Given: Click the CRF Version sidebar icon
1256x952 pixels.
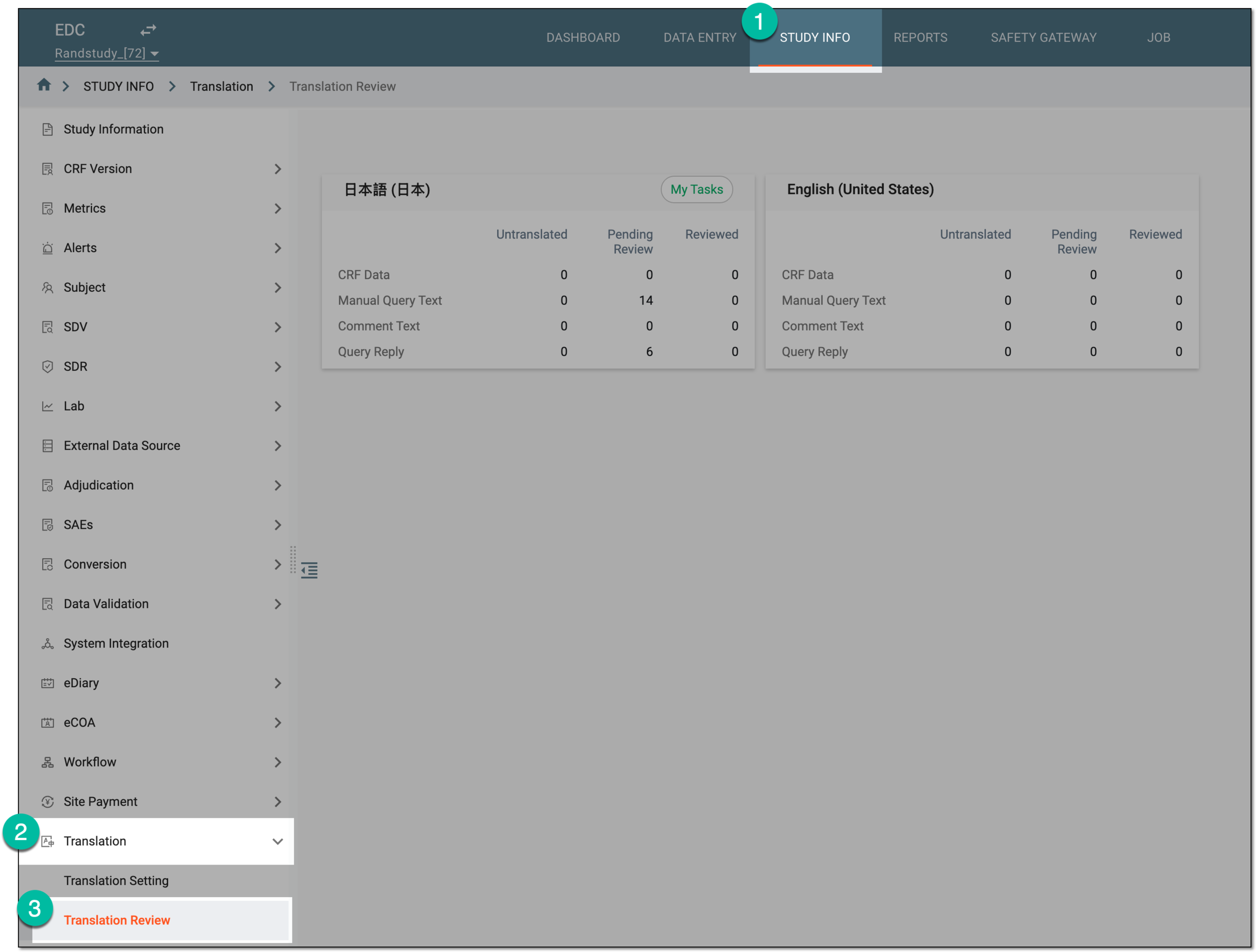Looking at the screenshot, I should pos(48,169).
